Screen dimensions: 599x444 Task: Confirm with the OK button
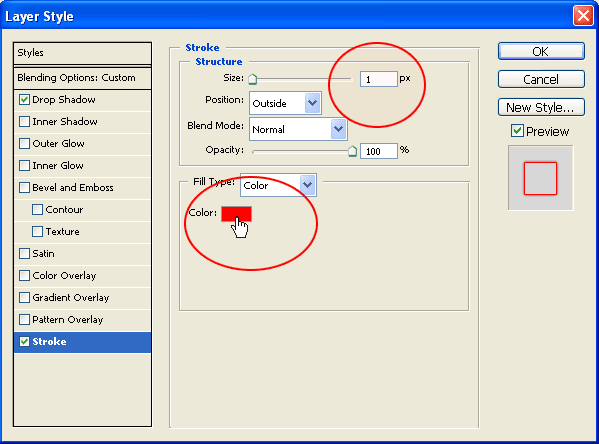(541, 51)
